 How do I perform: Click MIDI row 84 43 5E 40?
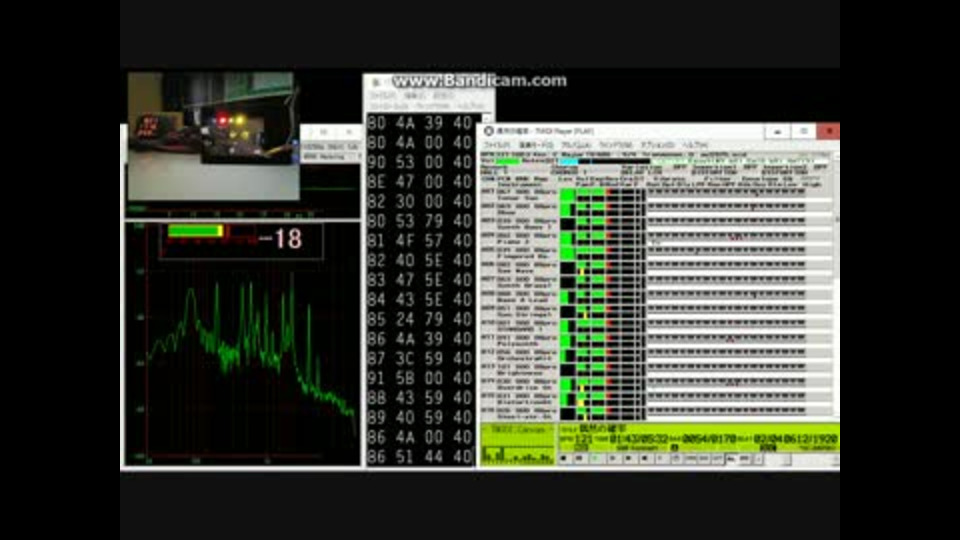click(419, 299)
